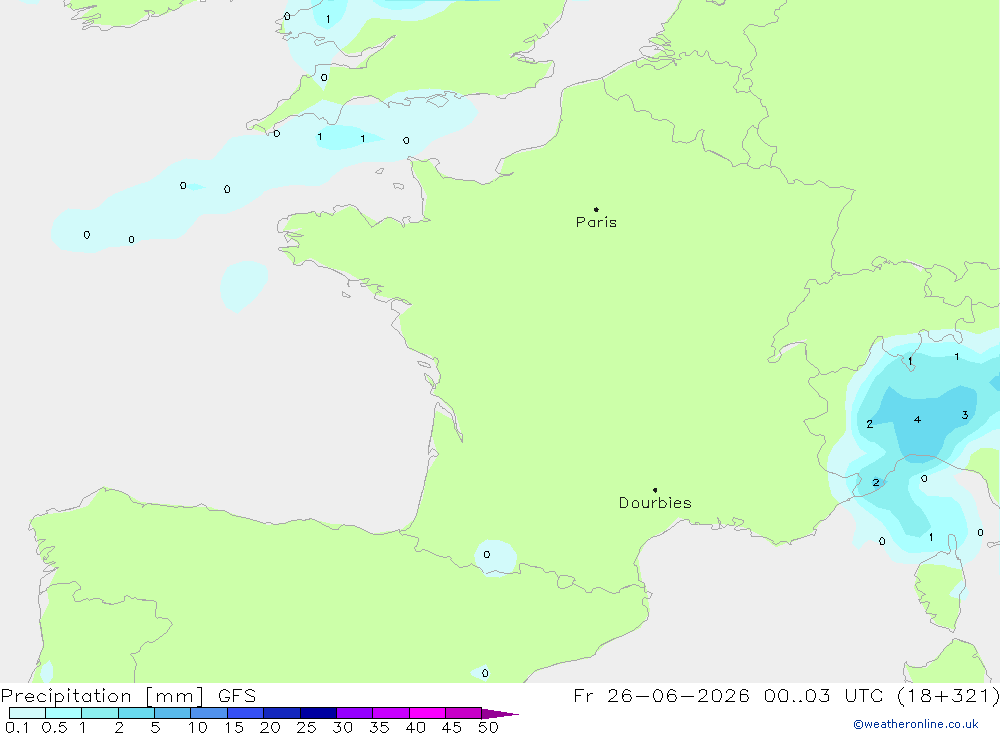The image size is (1000, 733).
Task: Click the '10' legend scale label
Action: tap(198, 727)
